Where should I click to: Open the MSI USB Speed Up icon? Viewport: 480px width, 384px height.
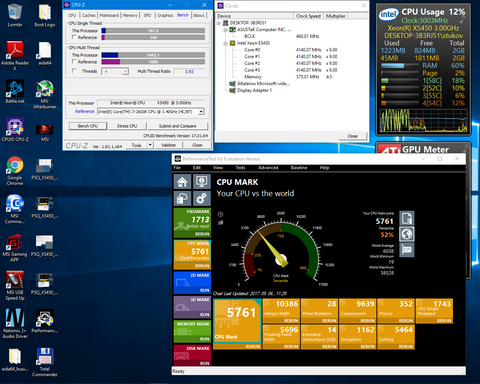click(15, 286)
